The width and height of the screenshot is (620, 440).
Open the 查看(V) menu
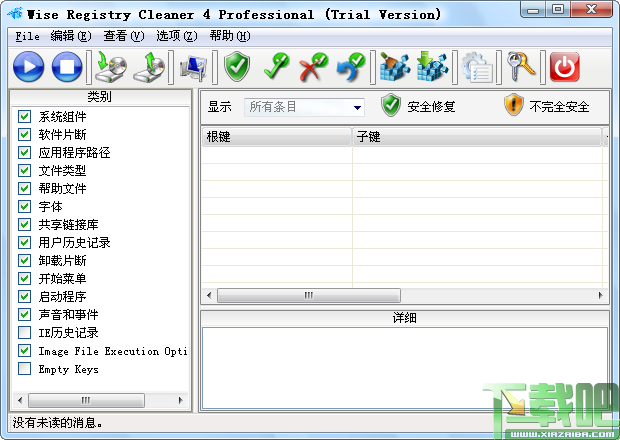[124, 36]
